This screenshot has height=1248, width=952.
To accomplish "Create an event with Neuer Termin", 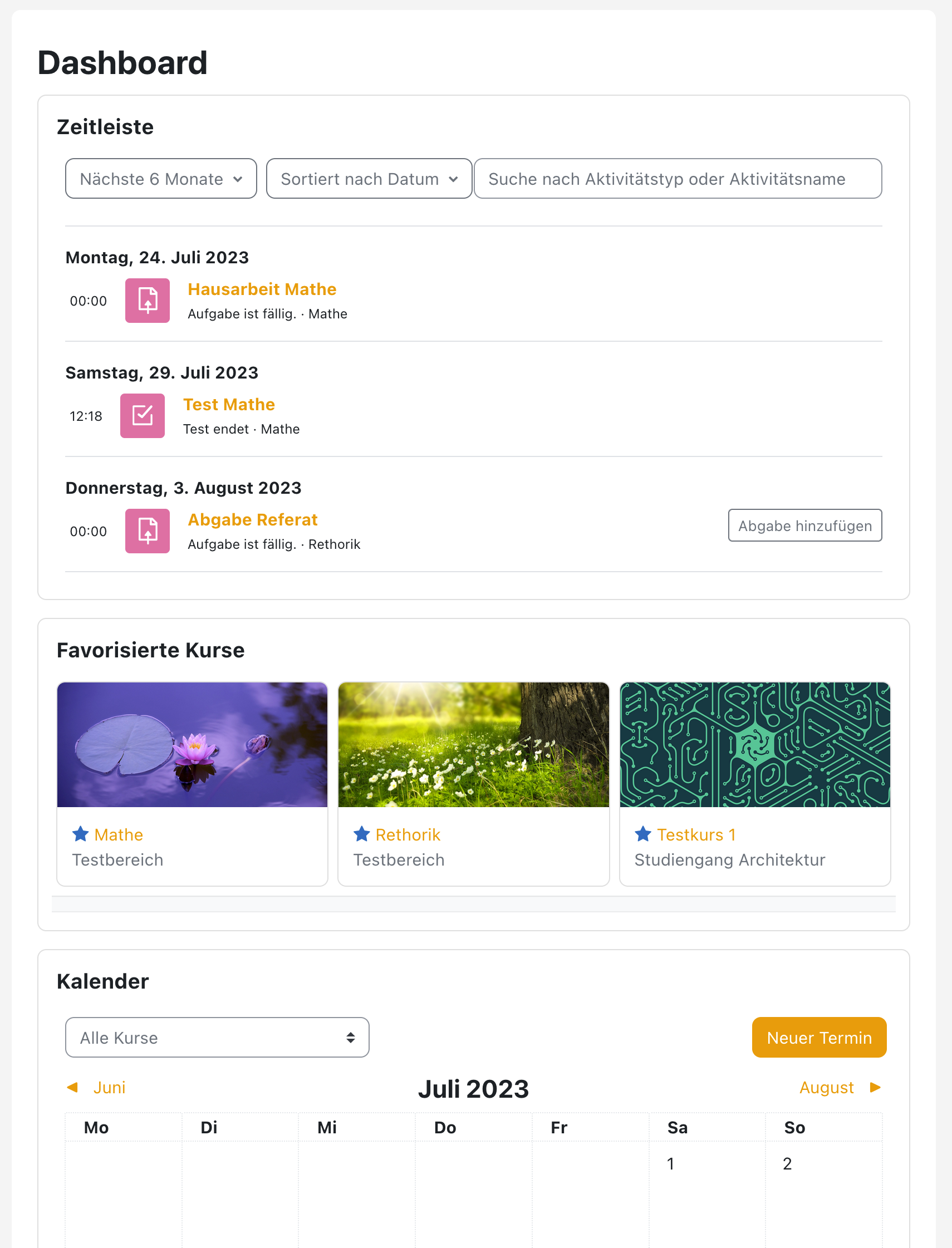I will click(819, 1037).
